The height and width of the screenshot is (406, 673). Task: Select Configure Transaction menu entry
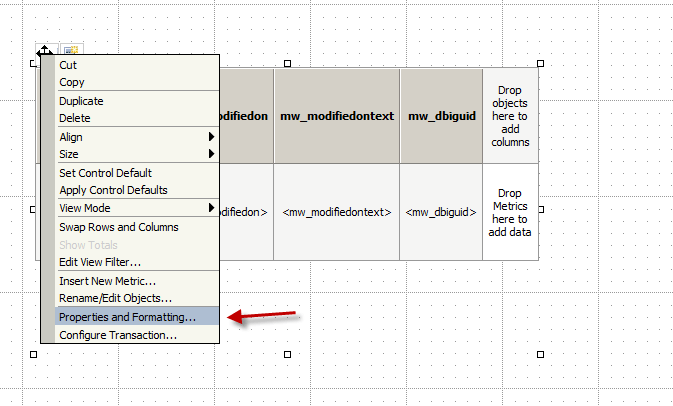point(118,335)
